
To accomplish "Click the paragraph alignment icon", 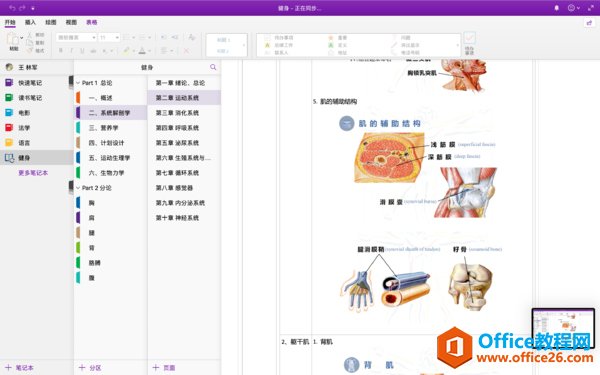I will (164, 51).
